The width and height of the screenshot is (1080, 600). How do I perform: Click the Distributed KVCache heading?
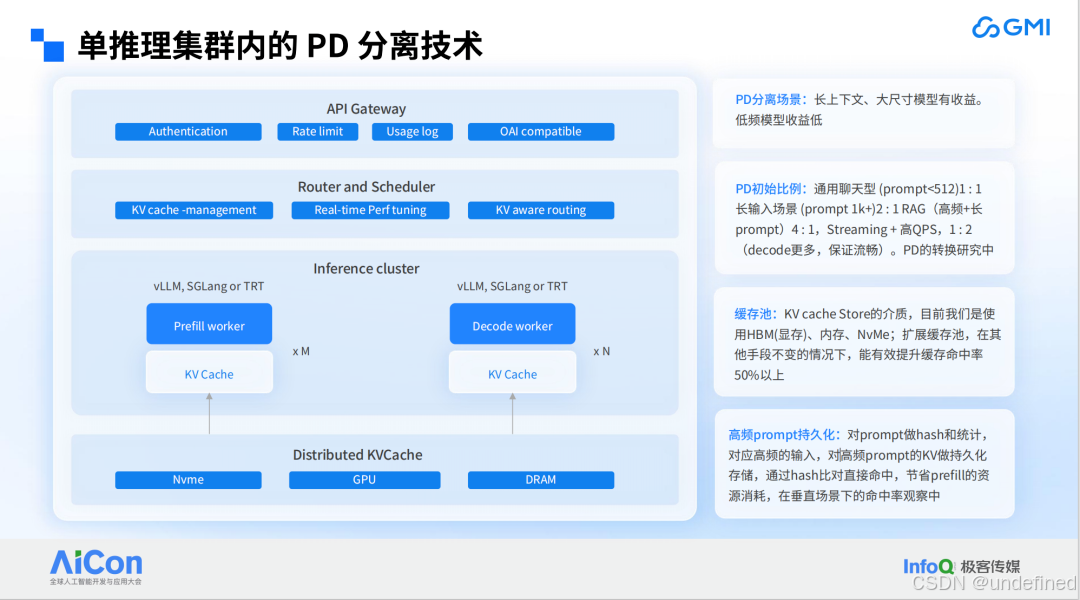pos(357,455)
